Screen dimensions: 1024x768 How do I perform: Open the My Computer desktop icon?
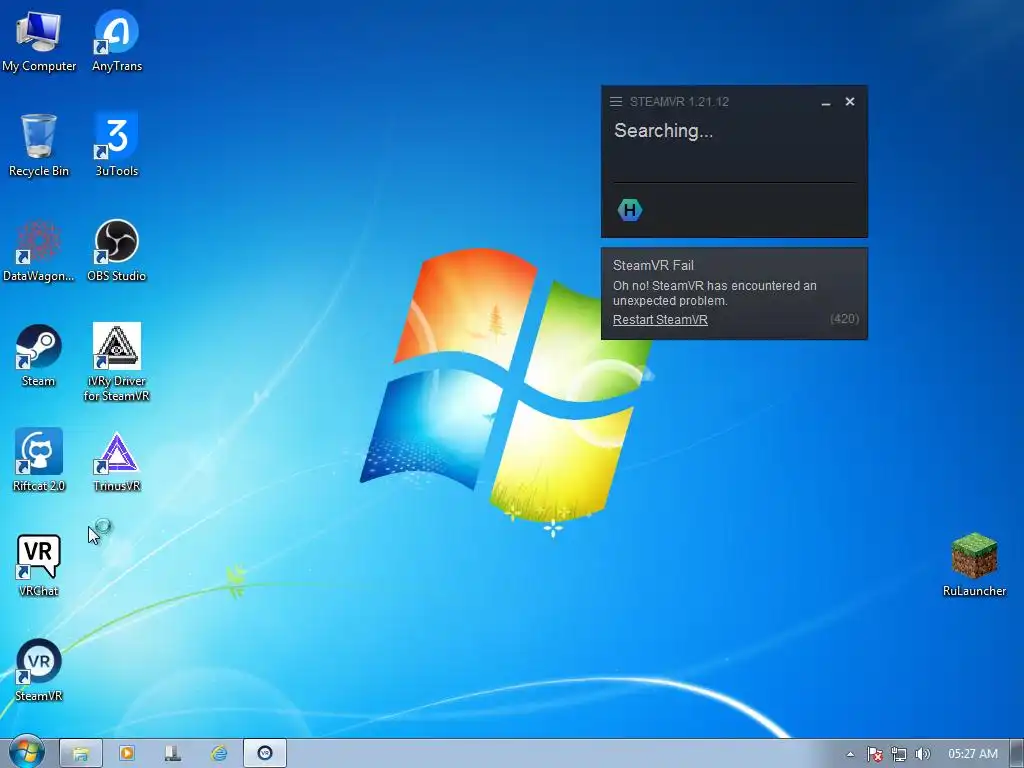coord(39,40)
